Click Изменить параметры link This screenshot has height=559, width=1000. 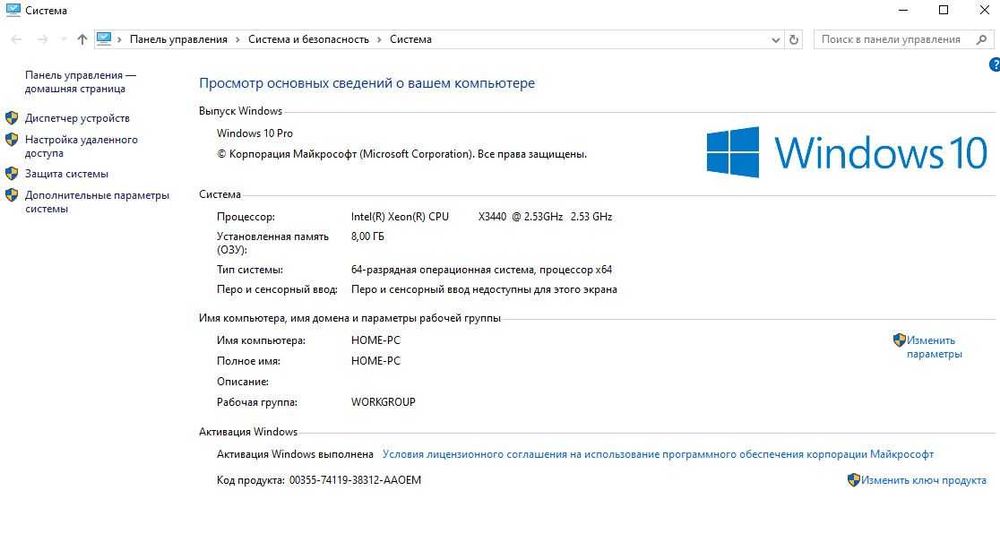pos(934,347)
